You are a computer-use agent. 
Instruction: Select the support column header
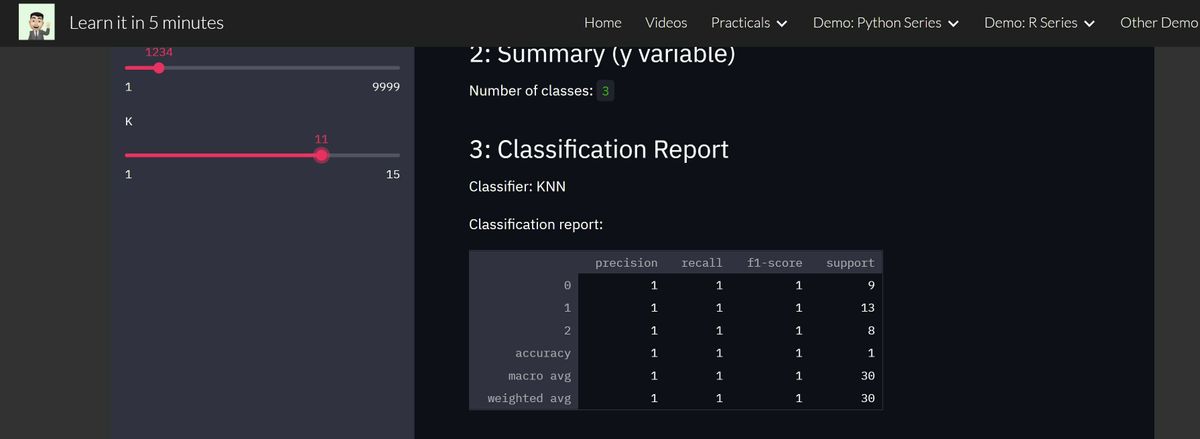tap(850, 263)
